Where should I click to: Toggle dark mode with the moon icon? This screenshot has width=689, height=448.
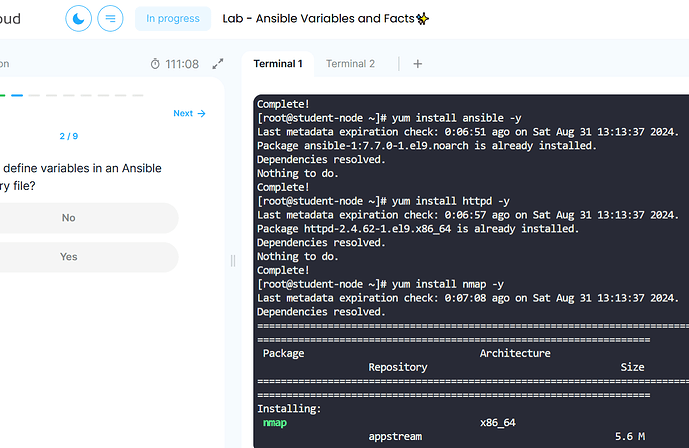[78, 18]
